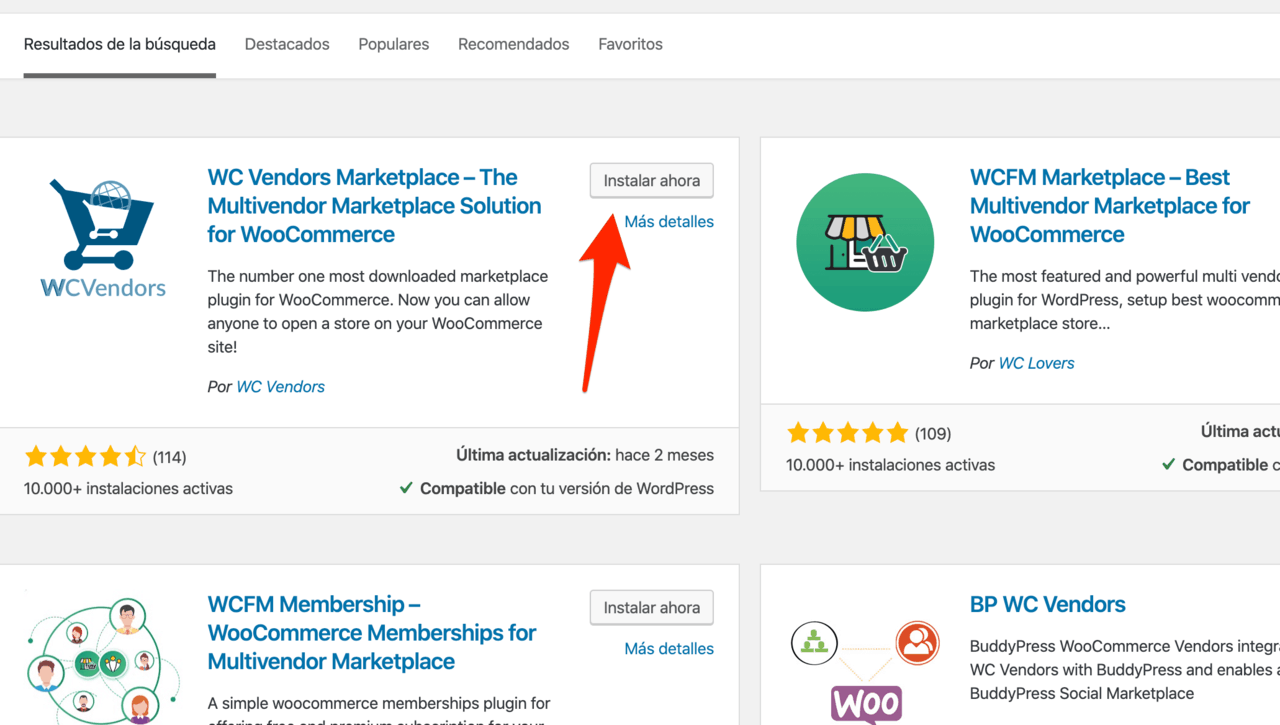The height and width of the screenshot is (725, 1280).
Task: Visit the WC Vendors author link
Action: click(x=280, y=387)
